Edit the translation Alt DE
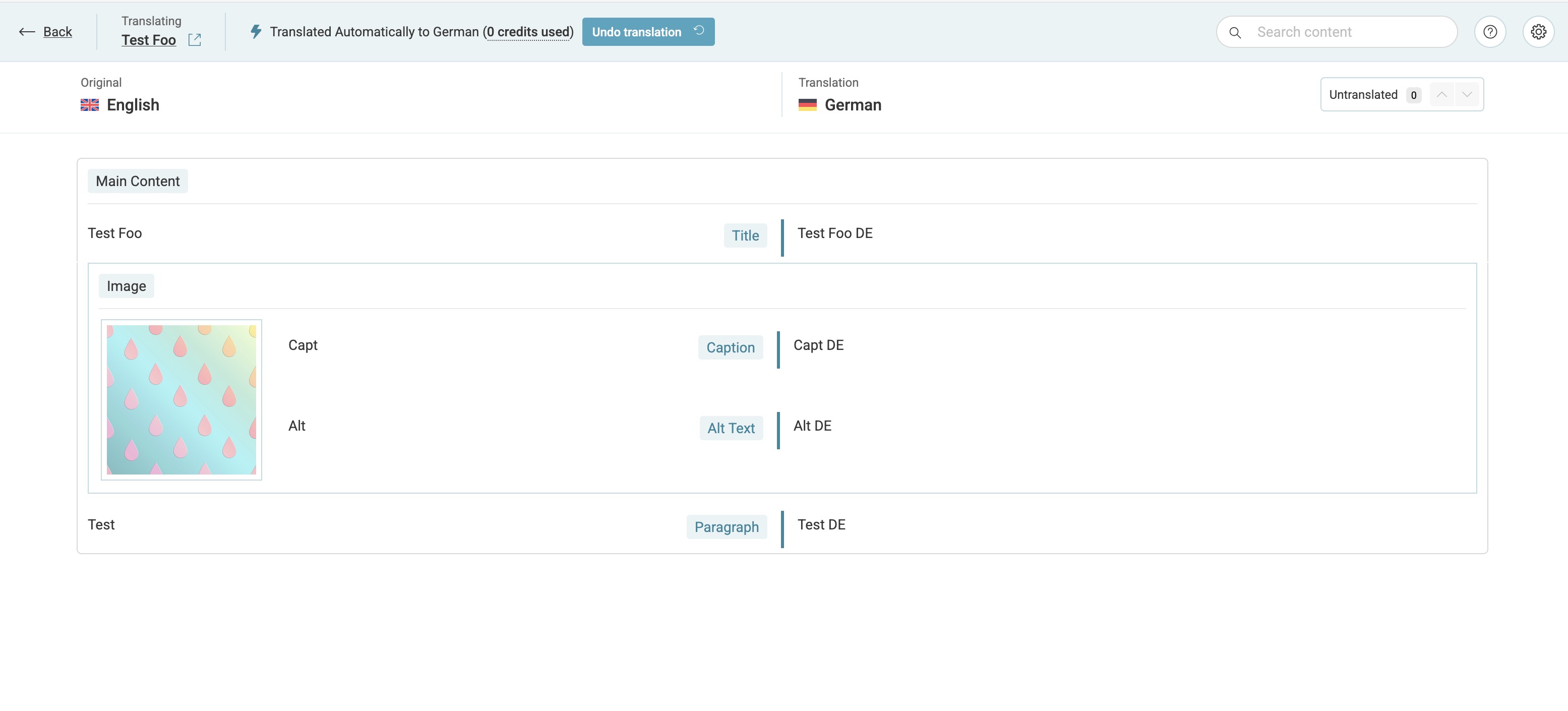The width and height of the screenshot is (1568, 711). pos(812,426)
